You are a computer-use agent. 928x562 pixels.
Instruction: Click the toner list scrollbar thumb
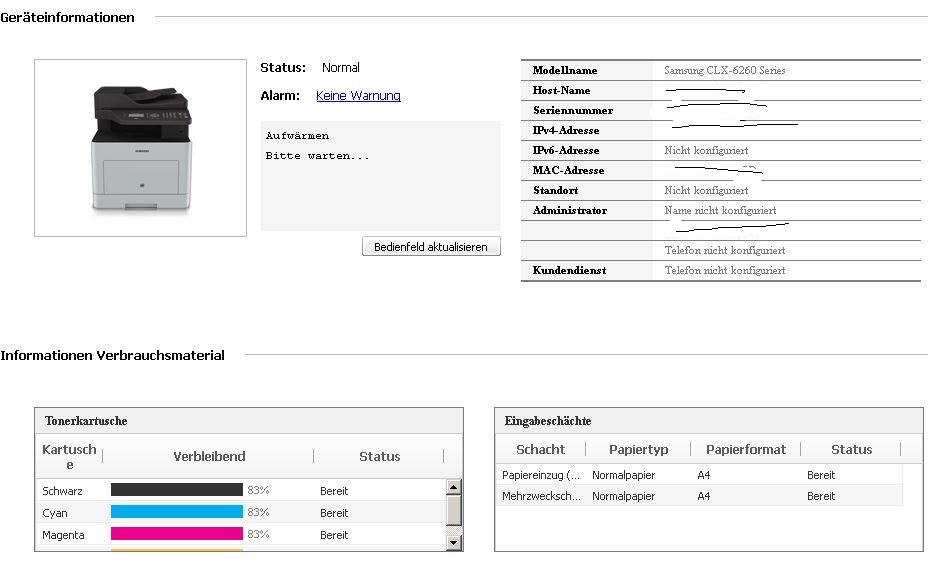point(454,511)
